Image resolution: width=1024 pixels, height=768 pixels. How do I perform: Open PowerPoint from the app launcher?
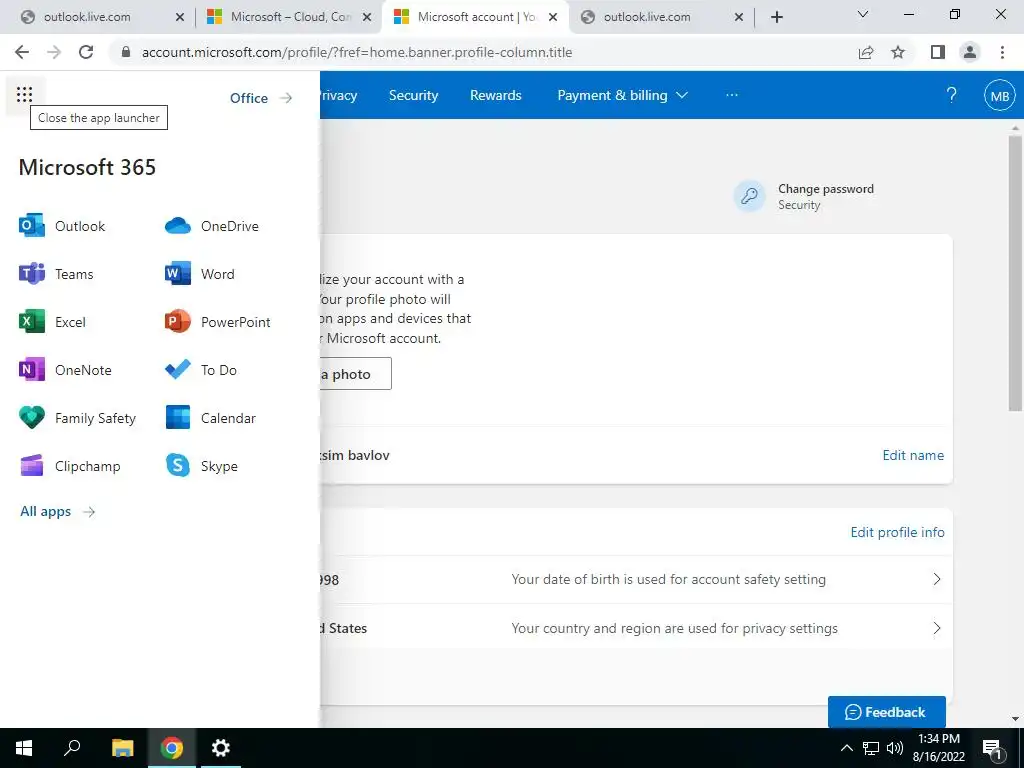click(217, 322)
